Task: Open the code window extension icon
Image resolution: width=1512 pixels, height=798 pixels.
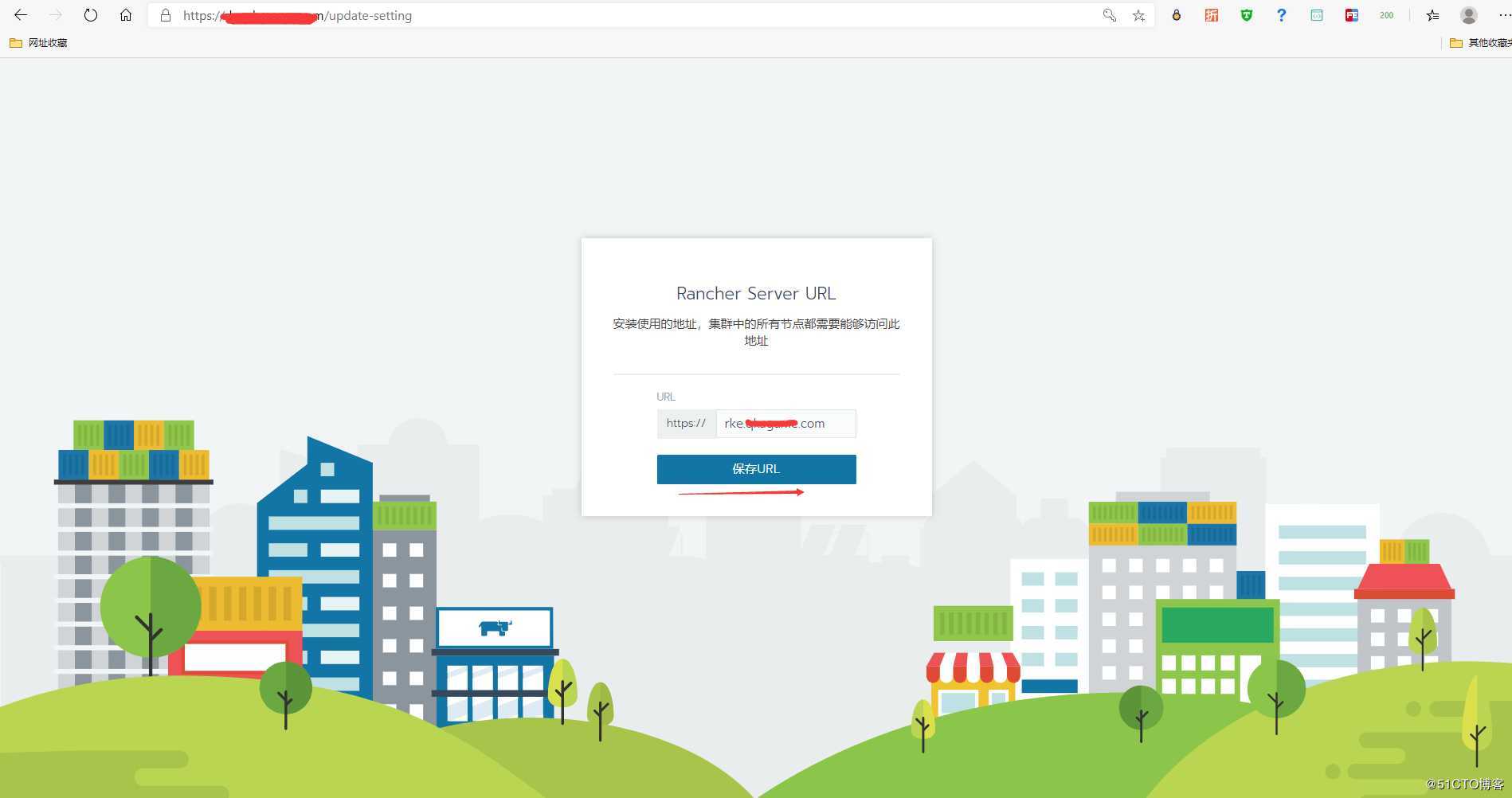Action: click(x=1317, y=15)
